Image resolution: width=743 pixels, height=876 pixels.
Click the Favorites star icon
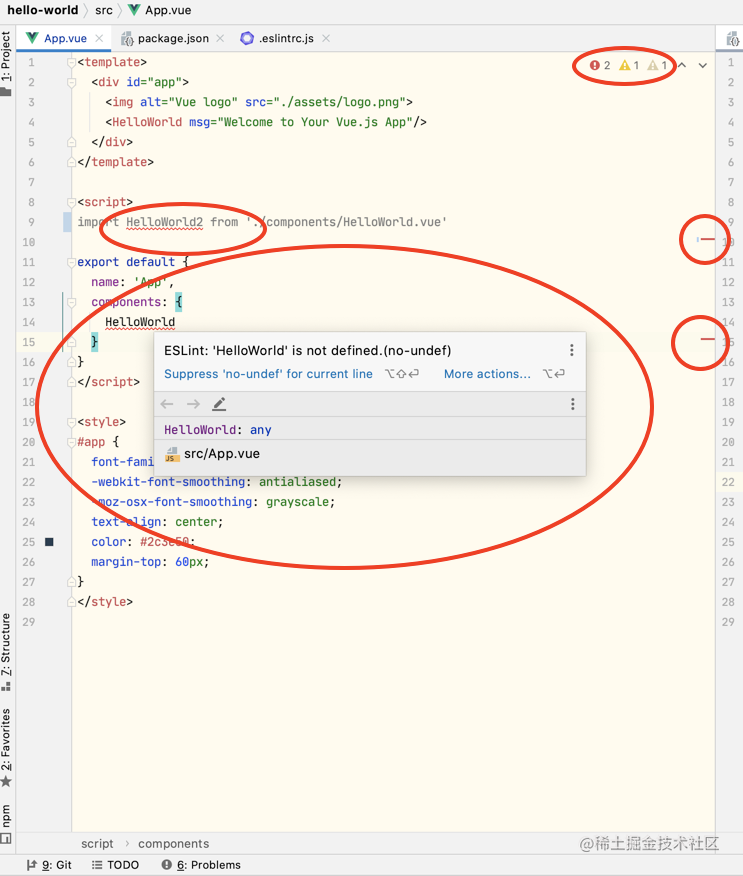[x=6, y=782]
